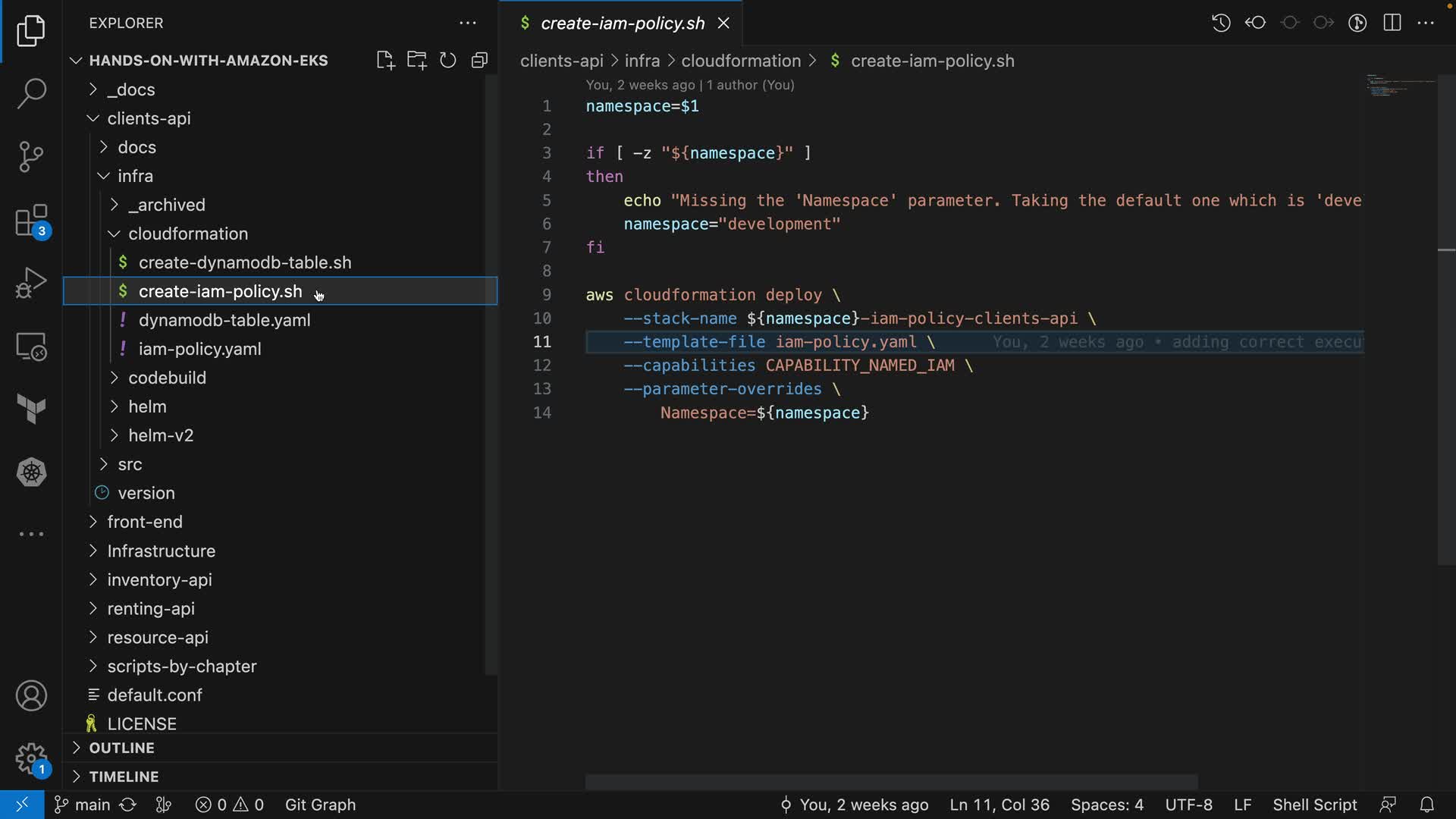Open the Run and Debug view
This screenshot has width=1456, height=819.
coord(31,283)
